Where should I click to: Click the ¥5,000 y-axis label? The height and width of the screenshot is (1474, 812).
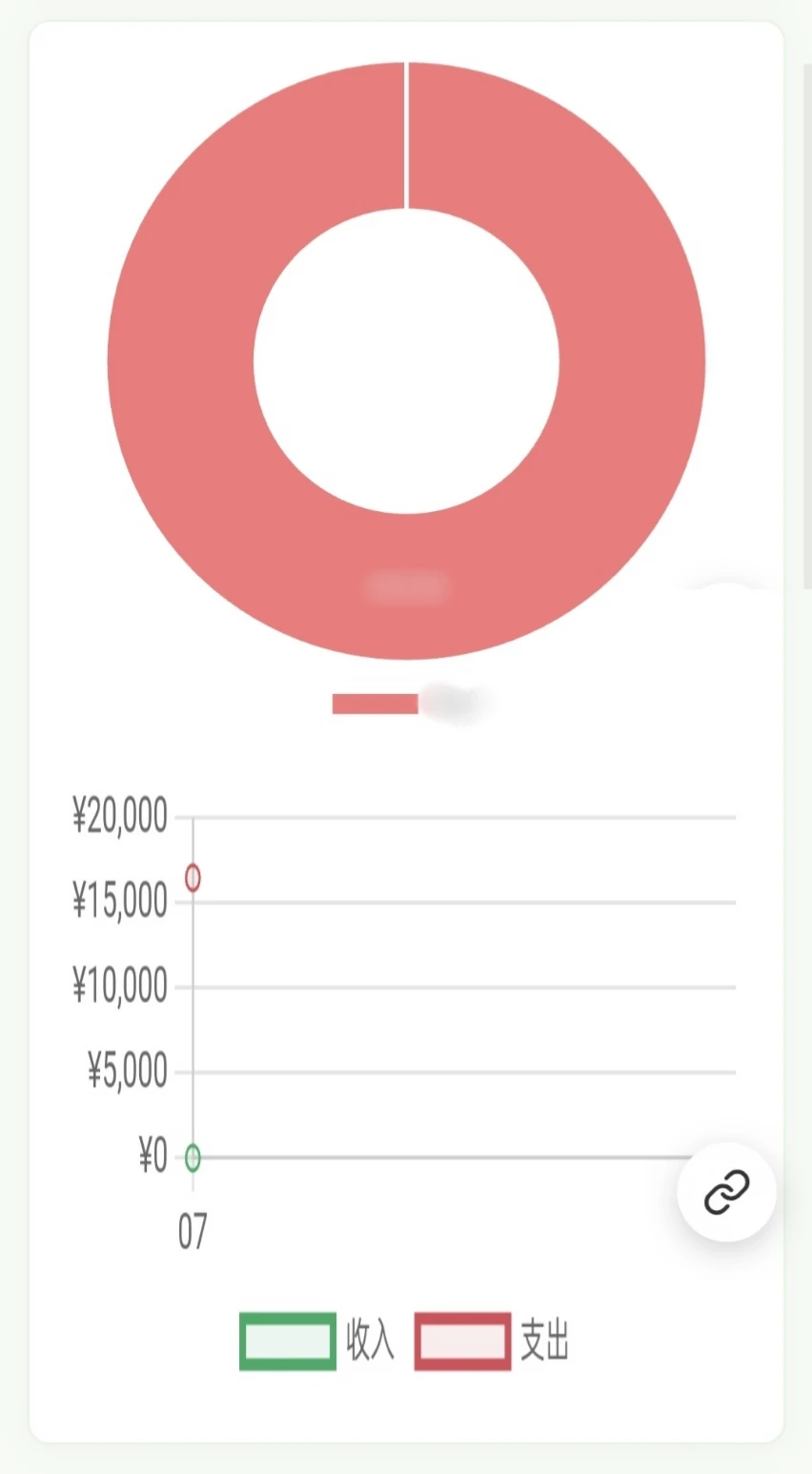pyautogui.click(x=128, y=1071)
